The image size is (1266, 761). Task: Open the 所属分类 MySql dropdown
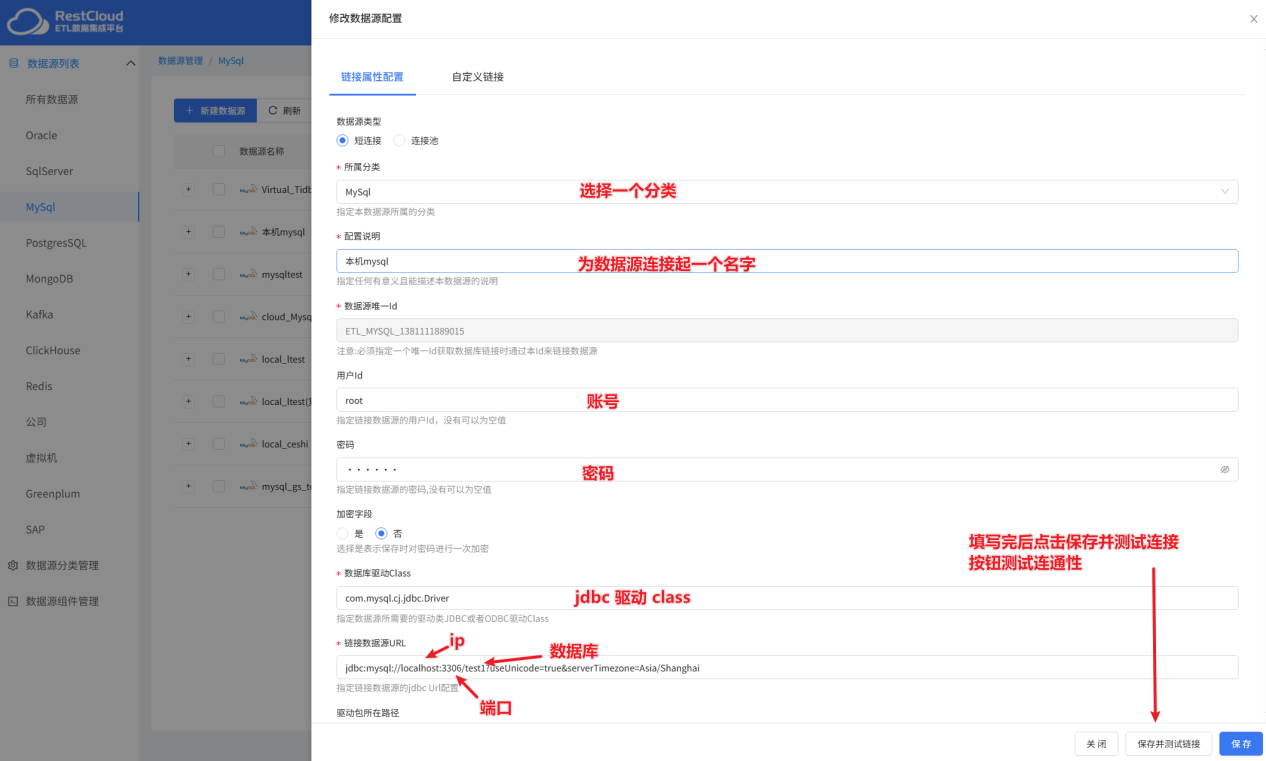(787, 191)
